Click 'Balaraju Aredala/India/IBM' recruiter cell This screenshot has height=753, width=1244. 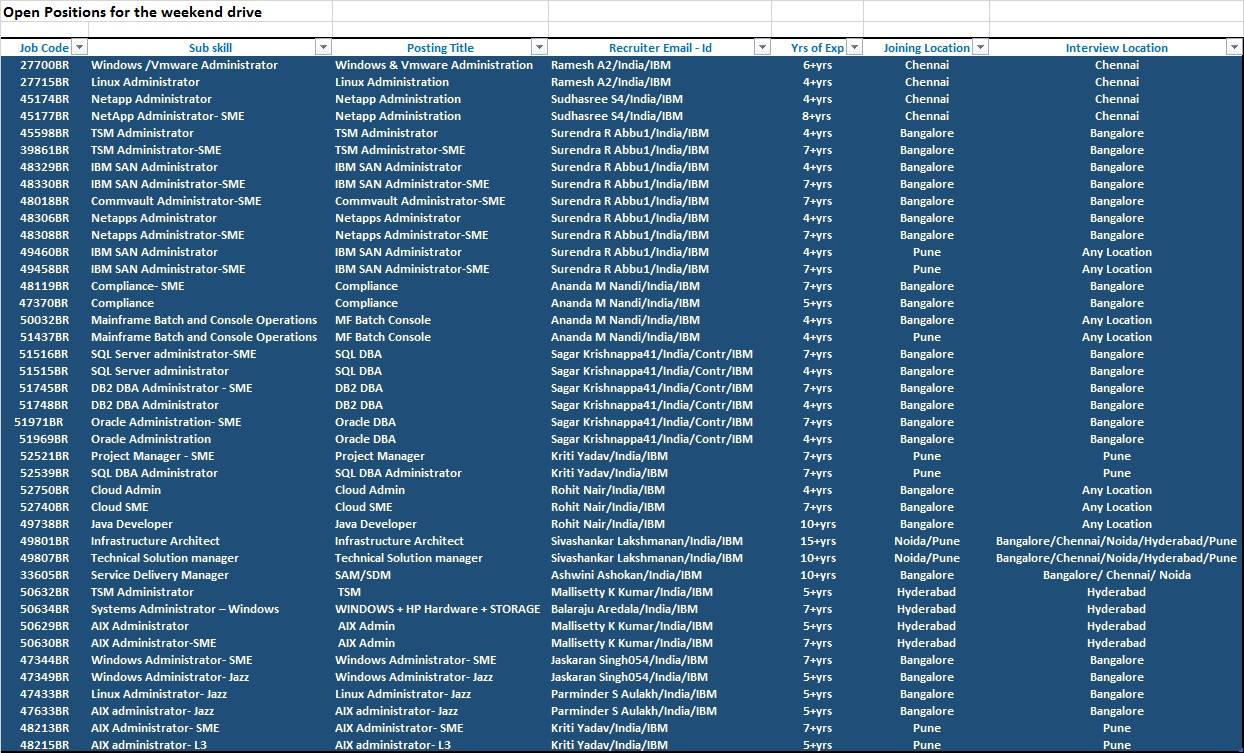[x=624, y=609]
